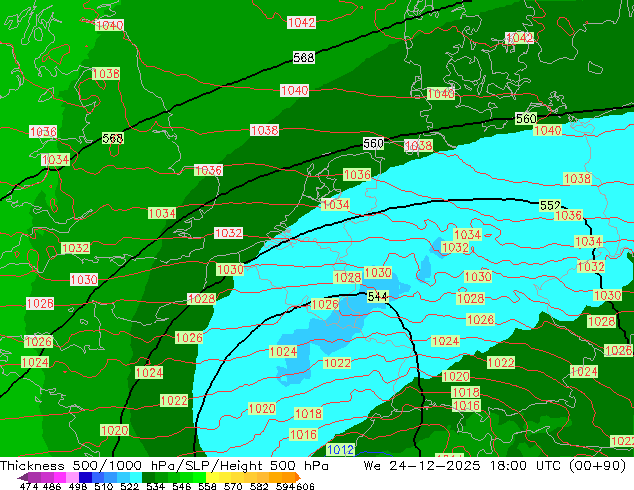Click the 'We 24-12-2025' date text

click(x=422, y=466)
